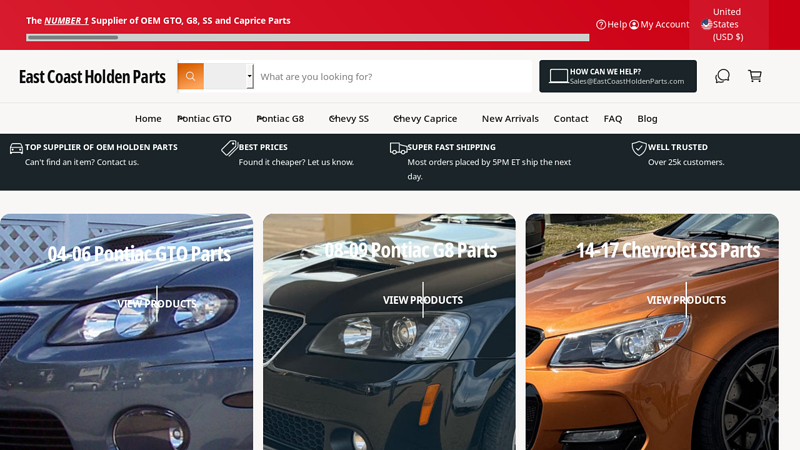Open the chat bubble icon

pos(722,76)
